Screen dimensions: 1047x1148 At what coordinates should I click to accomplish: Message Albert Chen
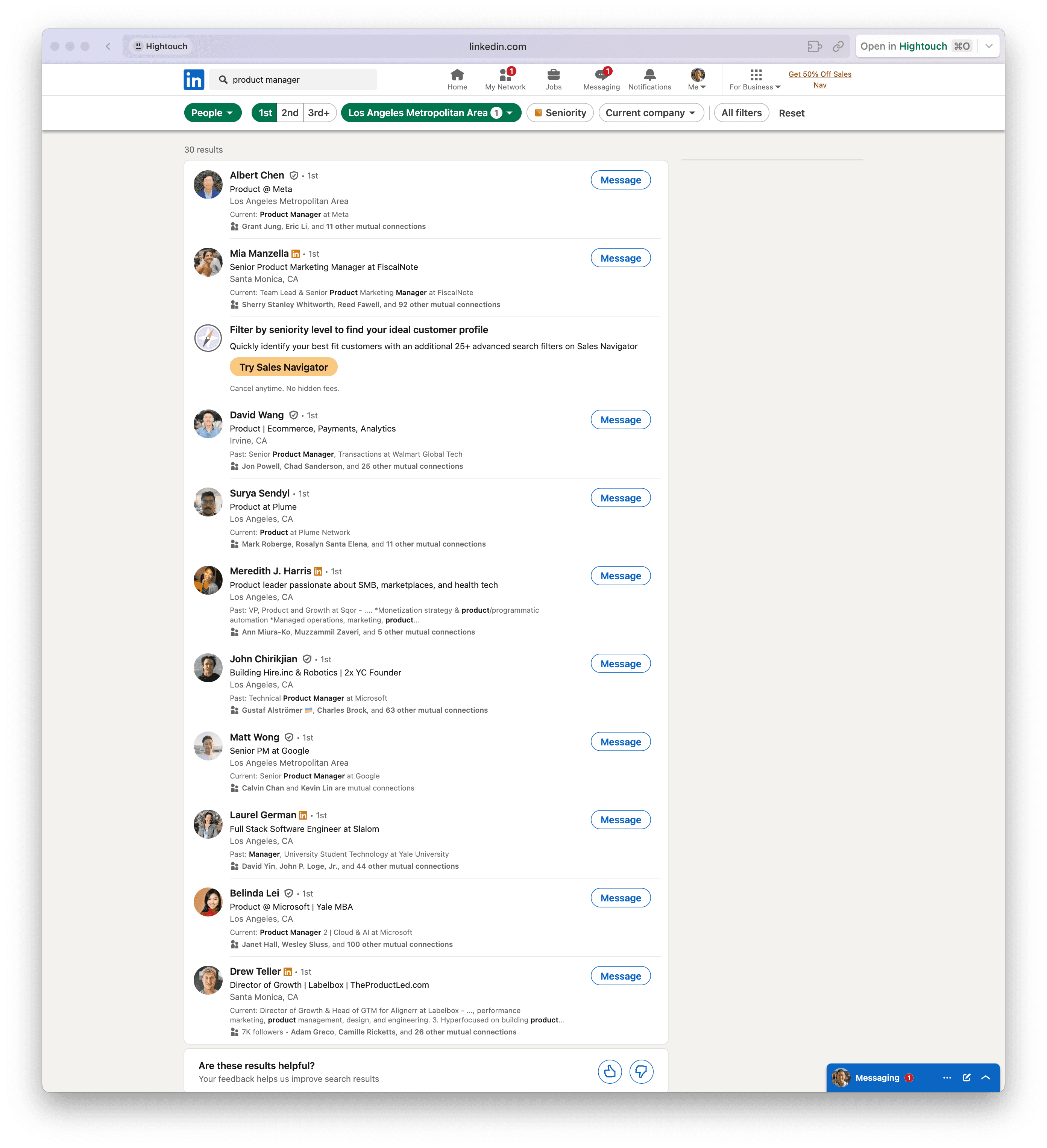[620, 180]
